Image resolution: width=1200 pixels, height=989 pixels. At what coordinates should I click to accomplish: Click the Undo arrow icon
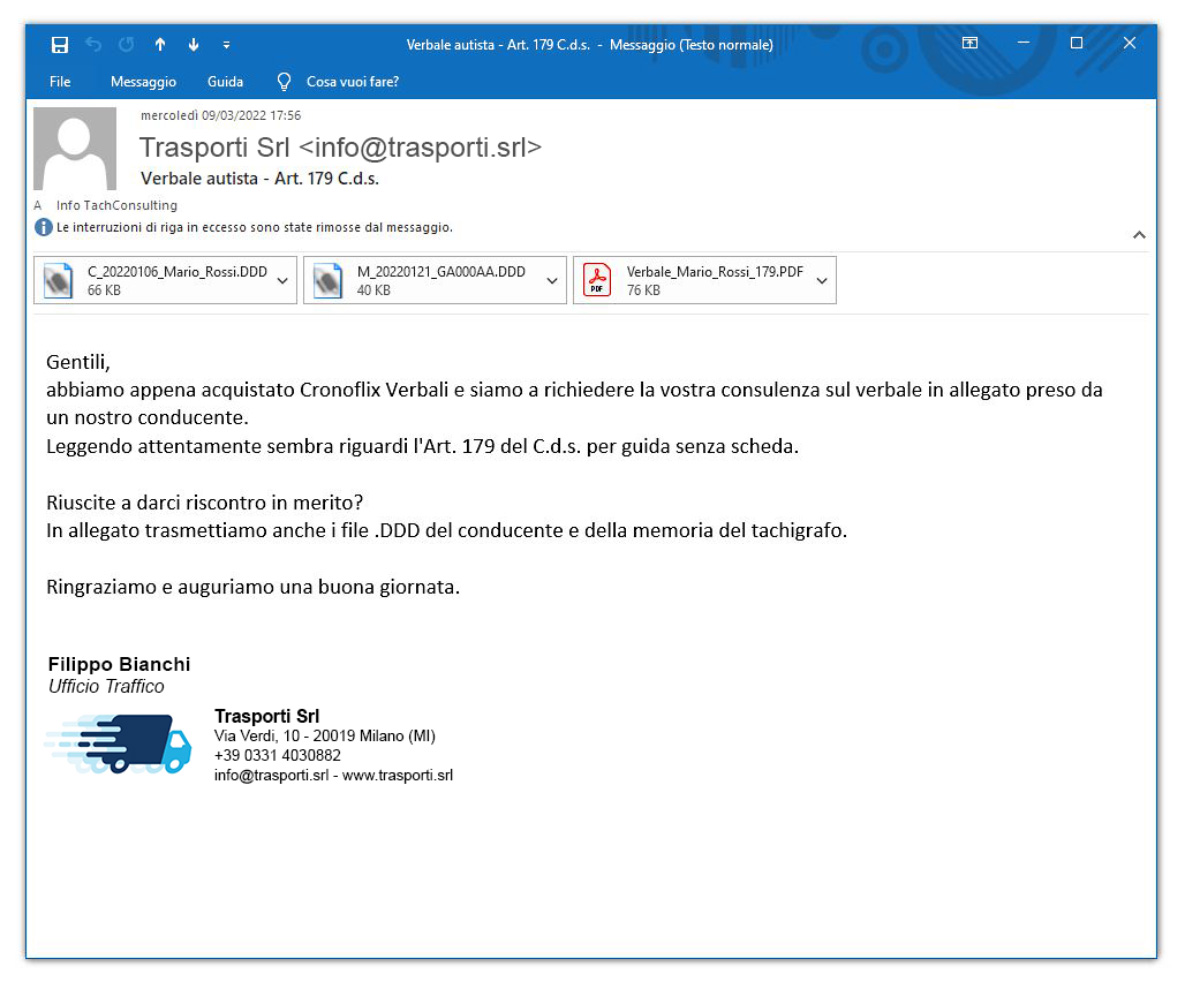click(x=93, y=45)
